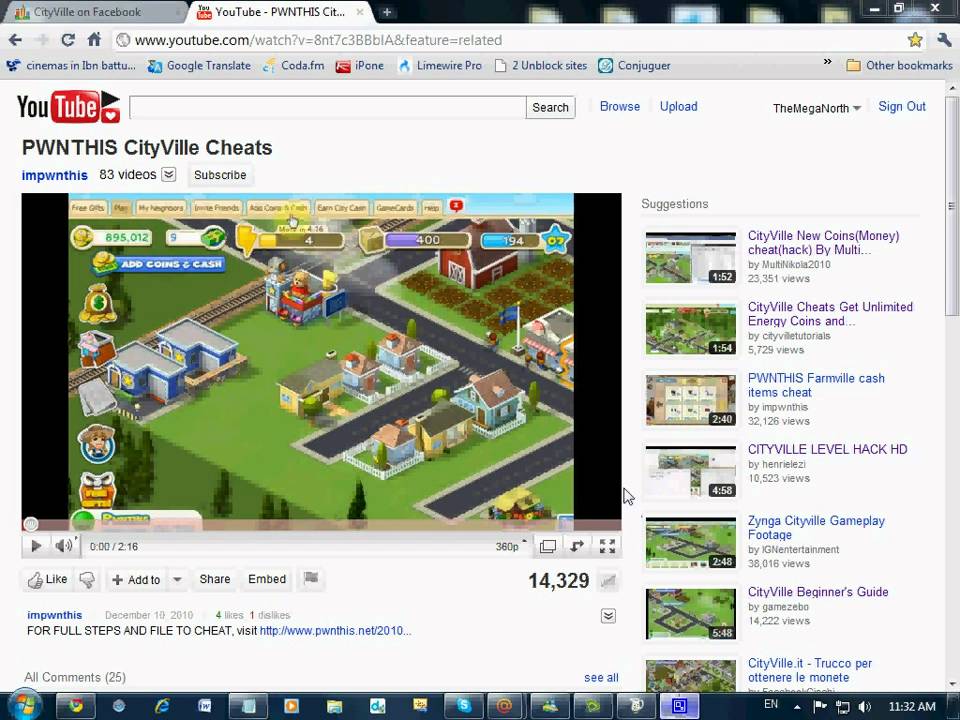Open the Conjuguer bookmark
Image resolution: width=960 pixels, height=720 pixels.
pyautogui.click(x=634, y=66)
